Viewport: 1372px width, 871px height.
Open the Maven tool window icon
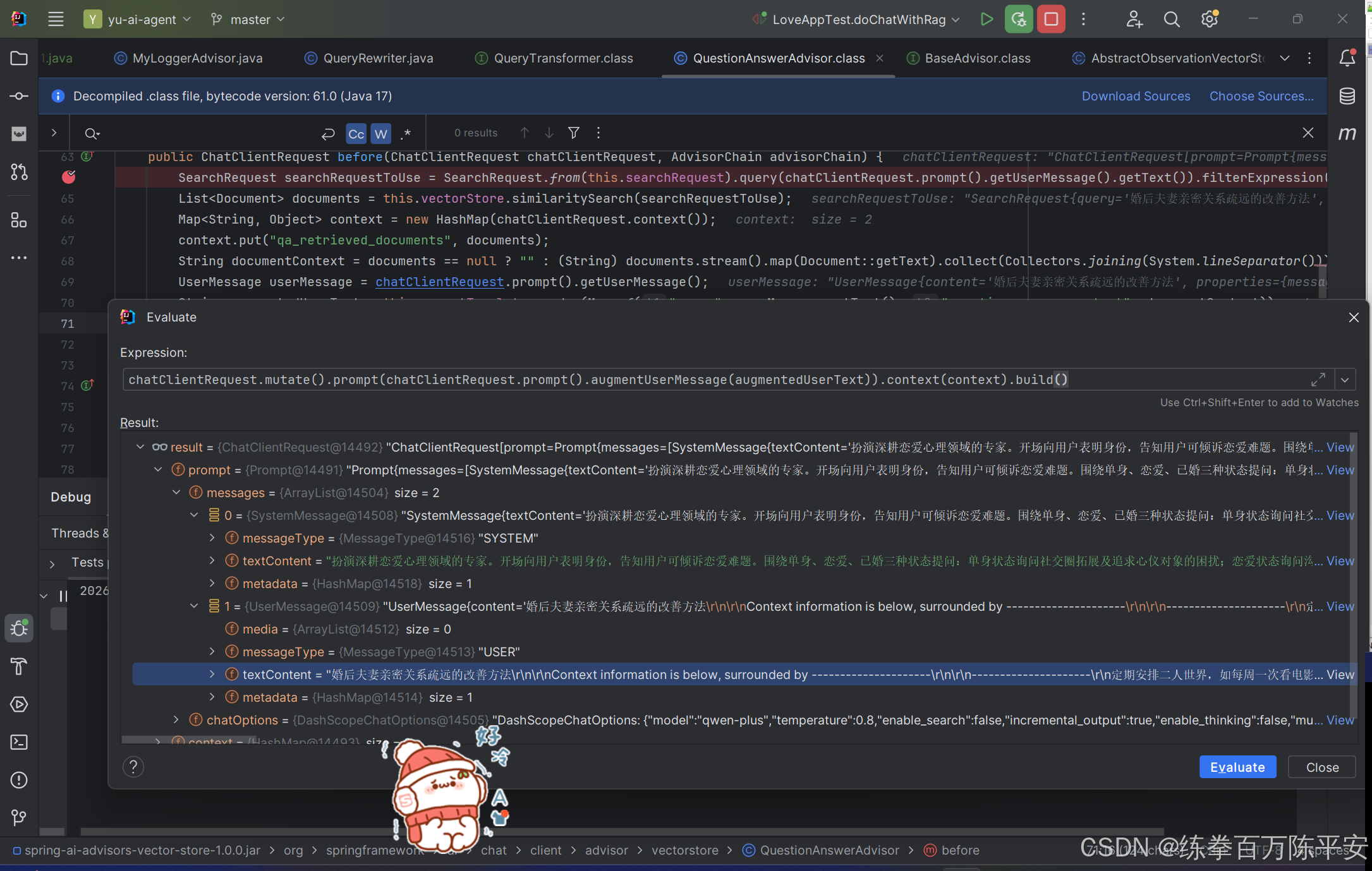[x=1347, y=133]
